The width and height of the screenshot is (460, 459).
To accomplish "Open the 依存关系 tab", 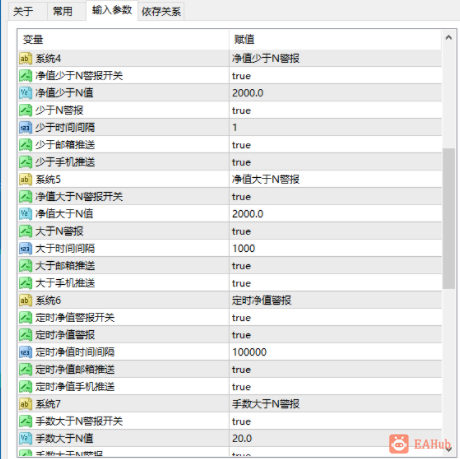I will (161, 12).
